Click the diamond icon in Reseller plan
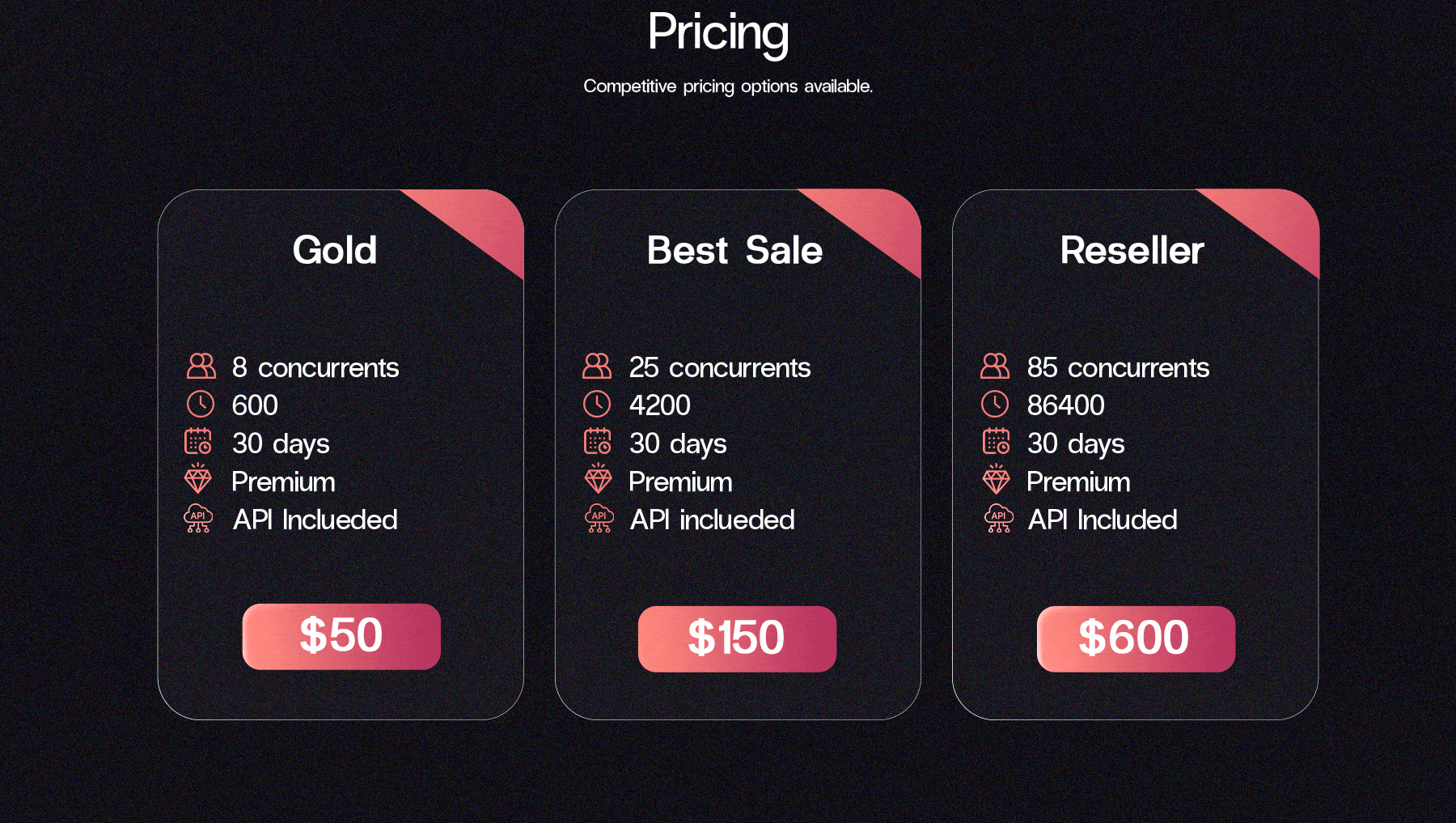Screen dimensions: 1456x823 pyautogui.click(x=997, y=479)
